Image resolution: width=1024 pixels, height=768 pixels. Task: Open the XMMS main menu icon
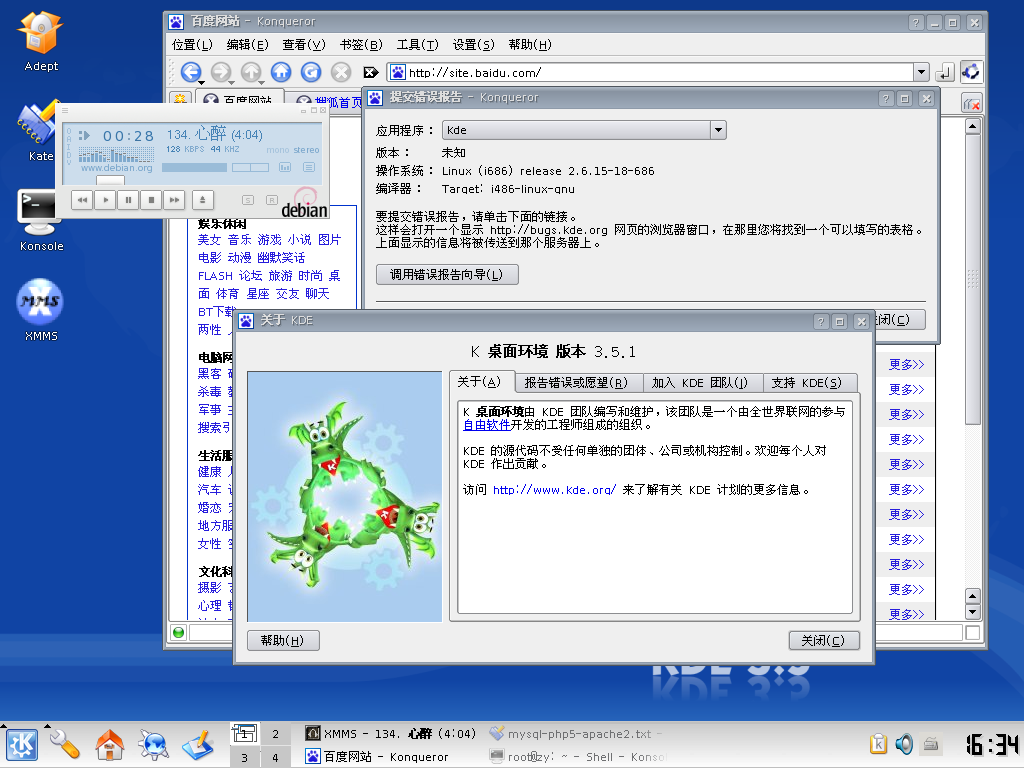click(65, 111)
